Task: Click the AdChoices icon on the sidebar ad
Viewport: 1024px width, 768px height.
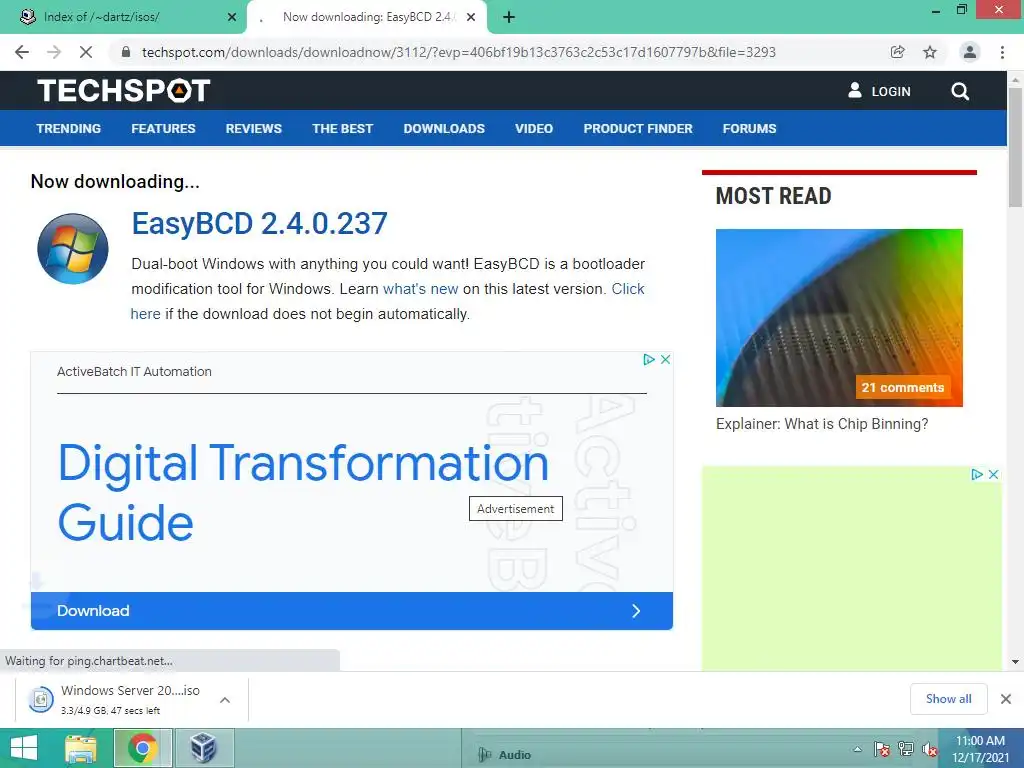Action: coord(977,474)
